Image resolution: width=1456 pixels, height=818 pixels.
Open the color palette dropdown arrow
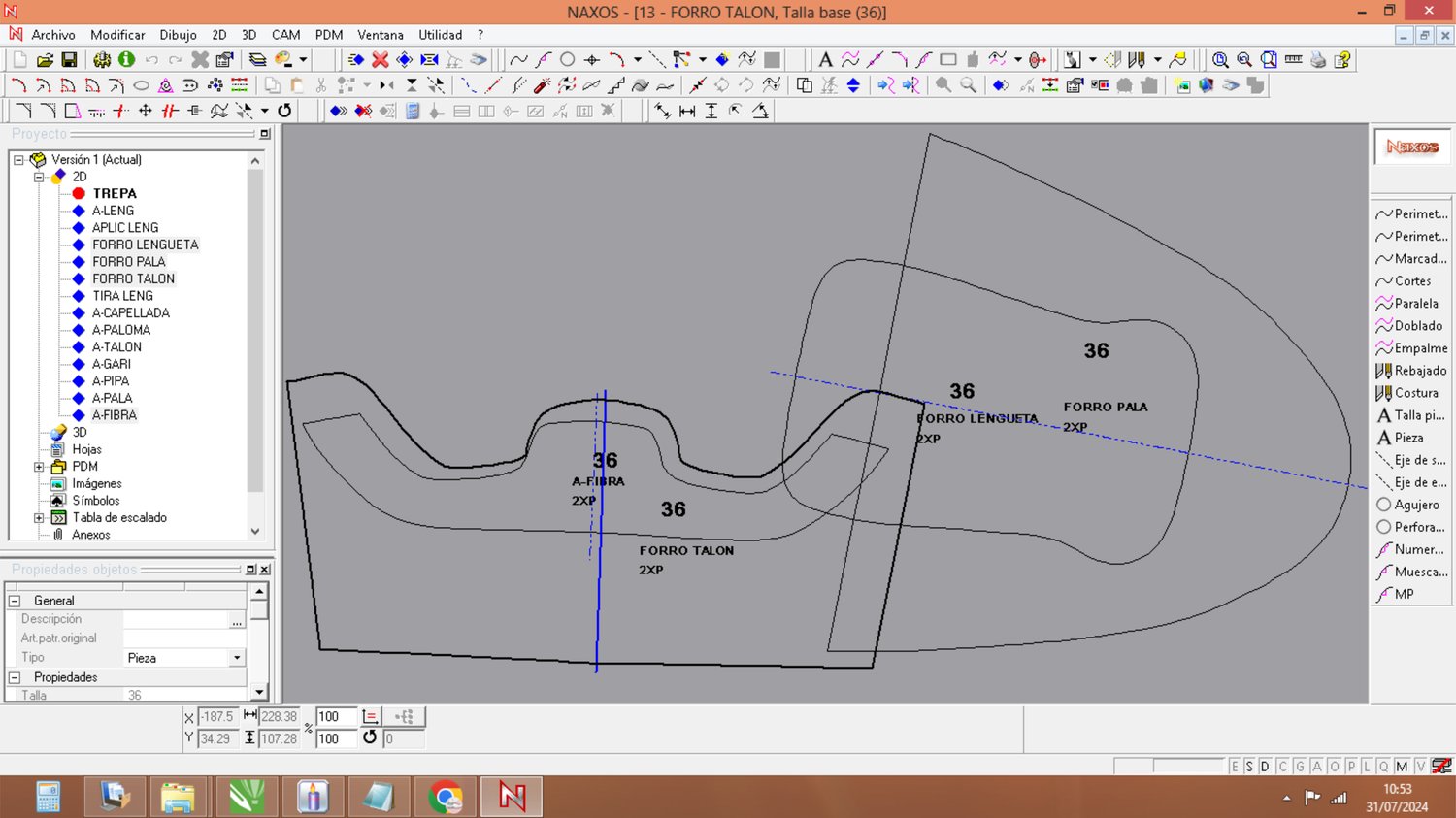click(x=303, y=60)
